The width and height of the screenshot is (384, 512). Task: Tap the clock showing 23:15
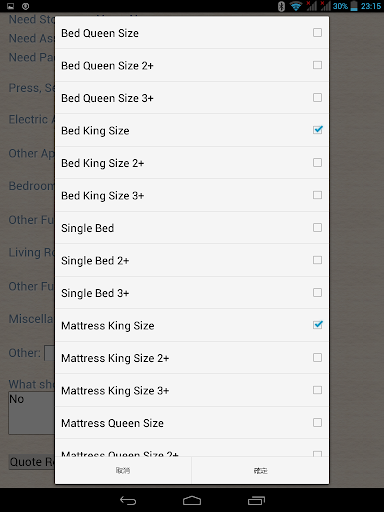pyautogui.click(x=371, y=6)
